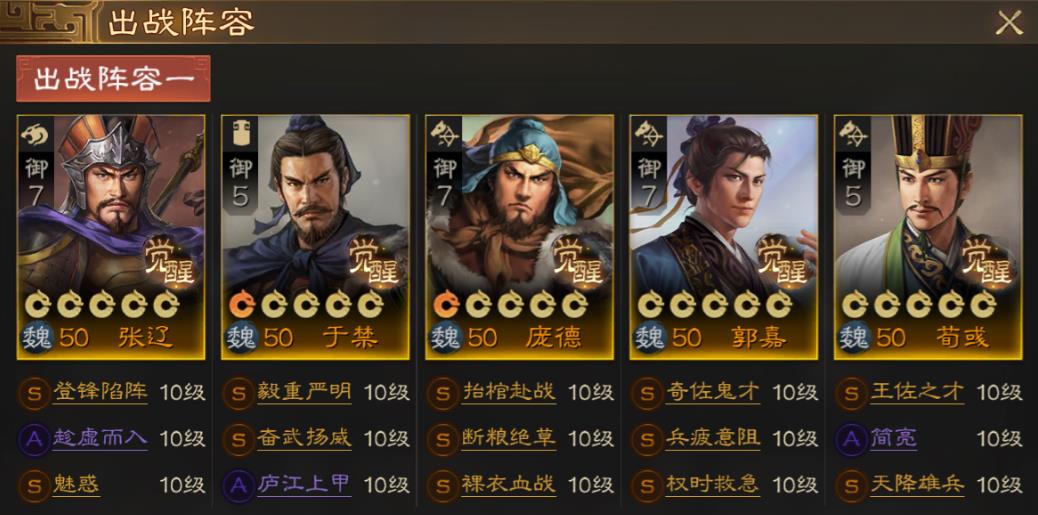Select the 出战阵容一 lineup tab
1038x515 pixels.
click(113, 79)
